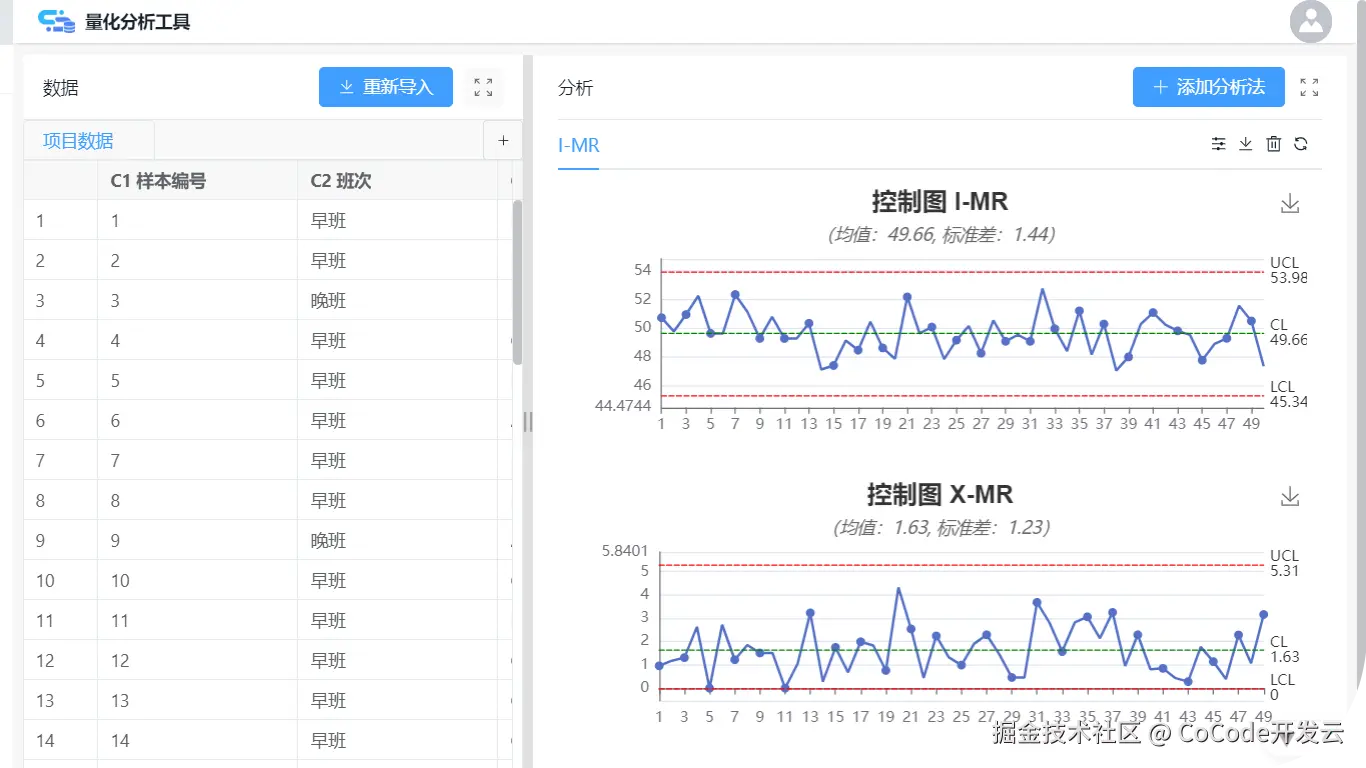The width and height of the screenshot is (1366, 768).
Task: Download the 控制图 X-MR chart image
Action: 1290,497
